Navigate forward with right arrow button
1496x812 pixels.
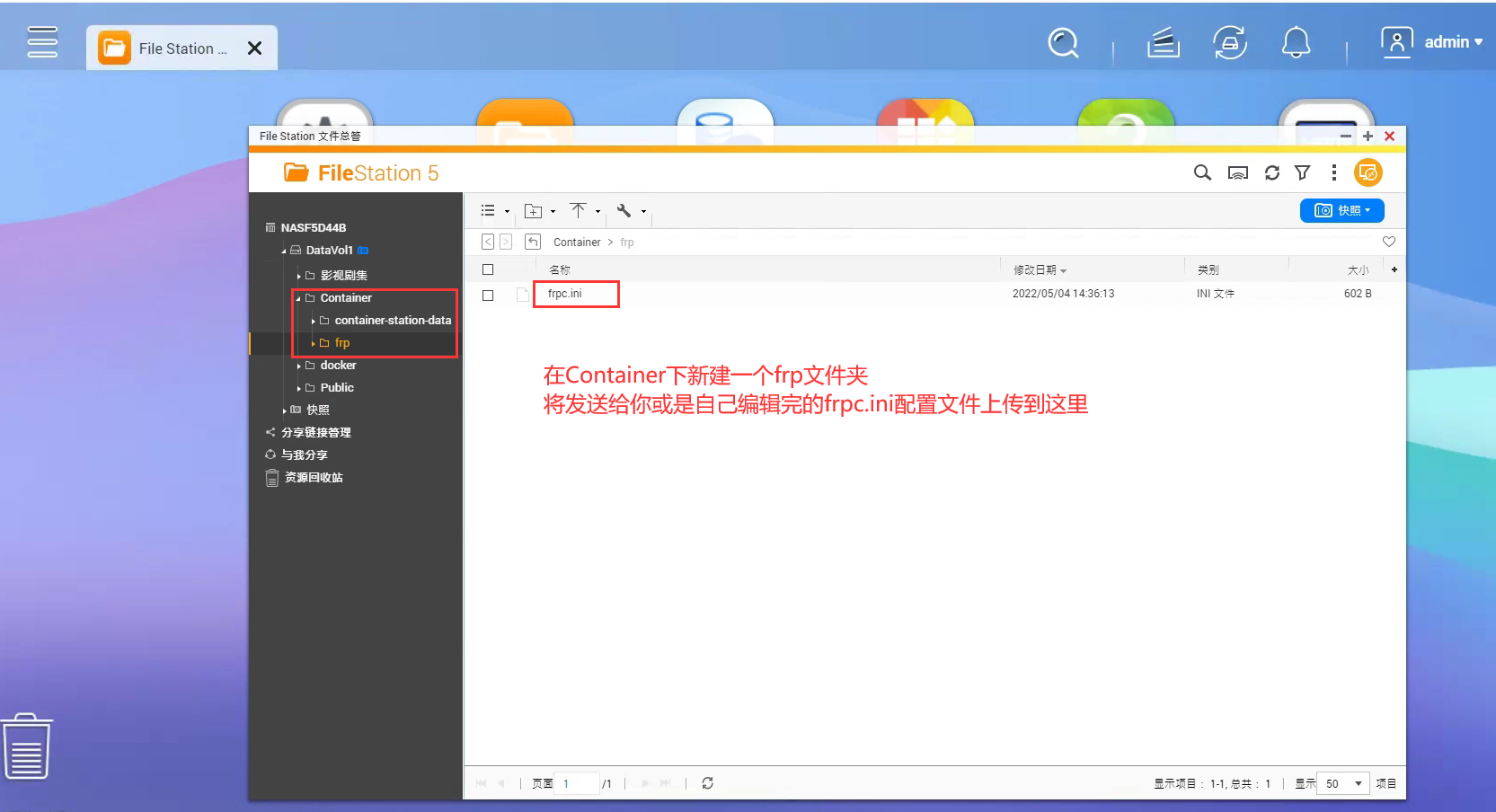point(506,242)
